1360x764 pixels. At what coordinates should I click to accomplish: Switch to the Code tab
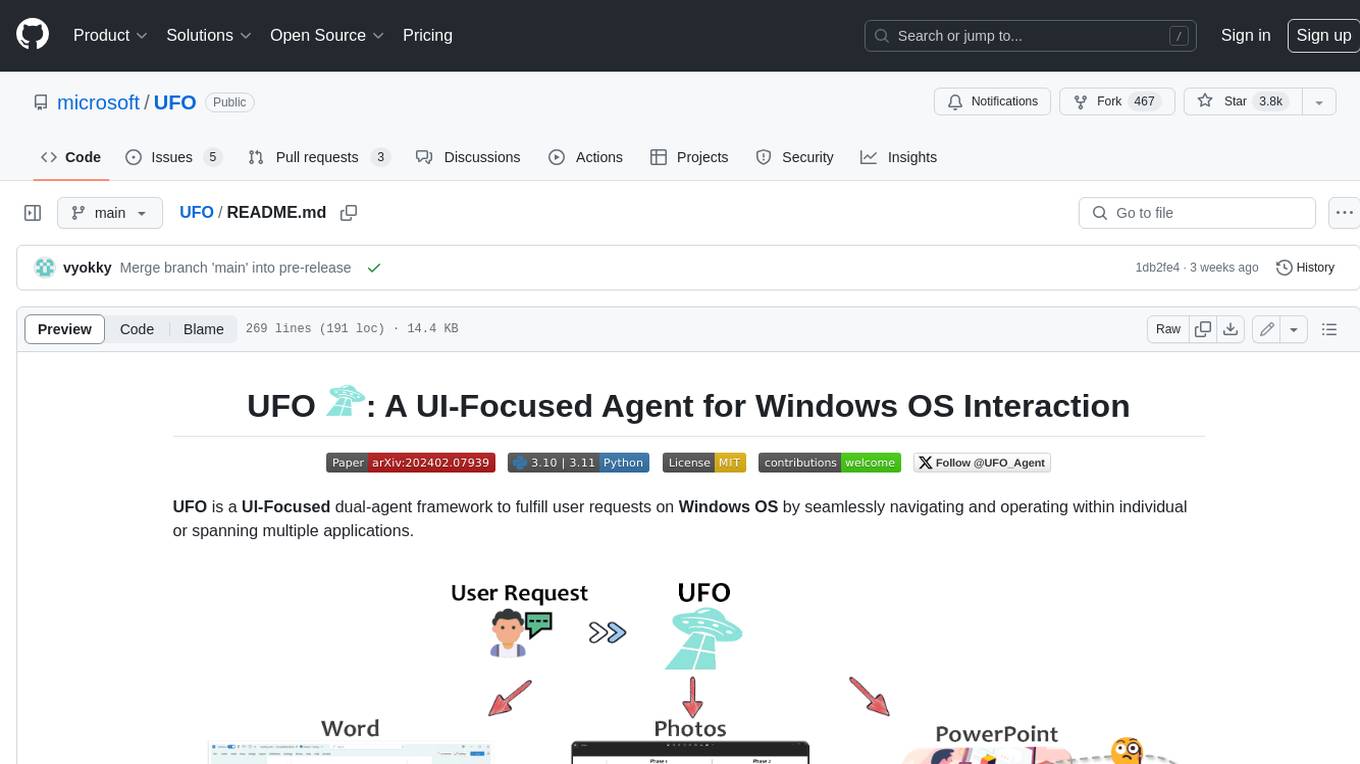[x=71, y=157]
